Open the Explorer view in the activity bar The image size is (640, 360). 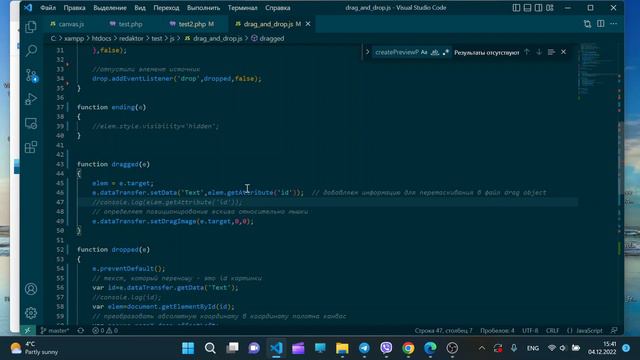pos(31,27)
